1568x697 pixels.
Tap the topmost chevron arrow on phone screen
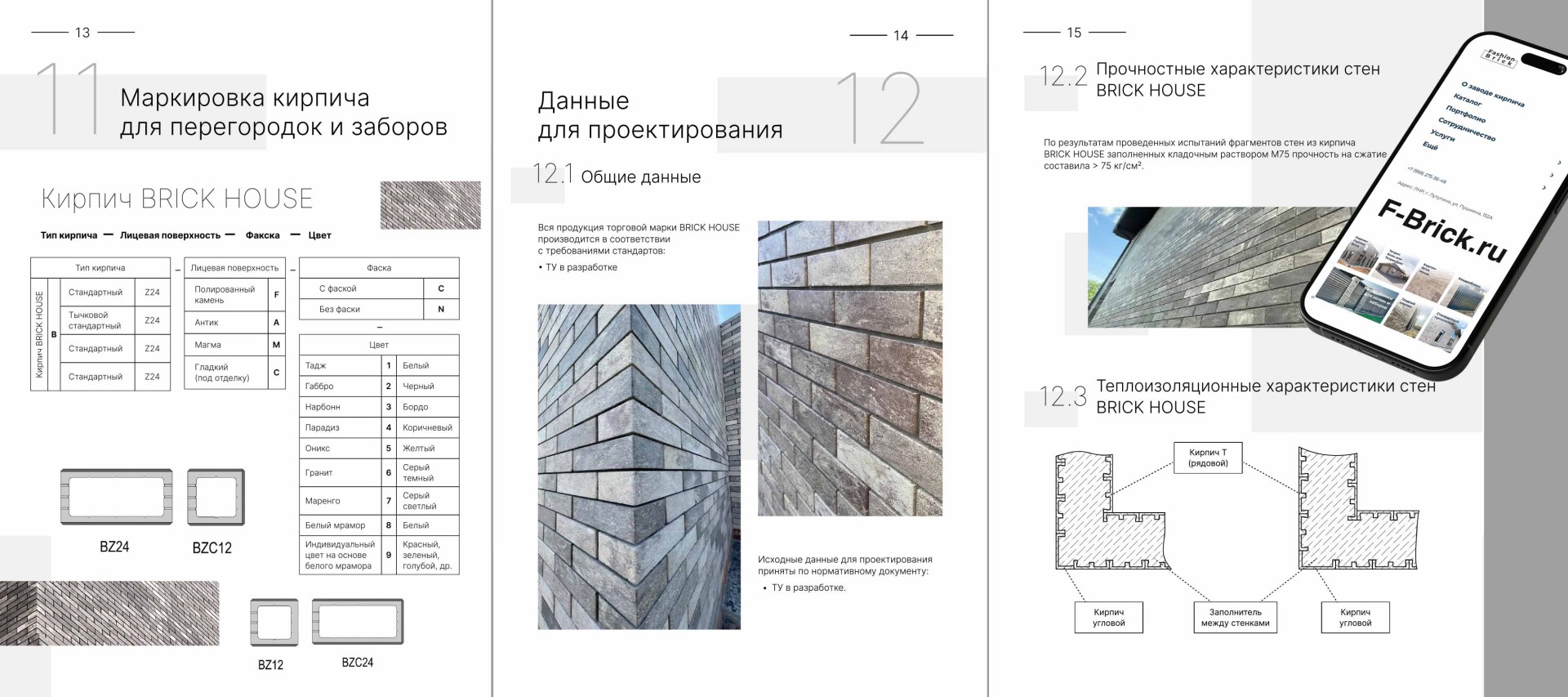click(1558, 163)
